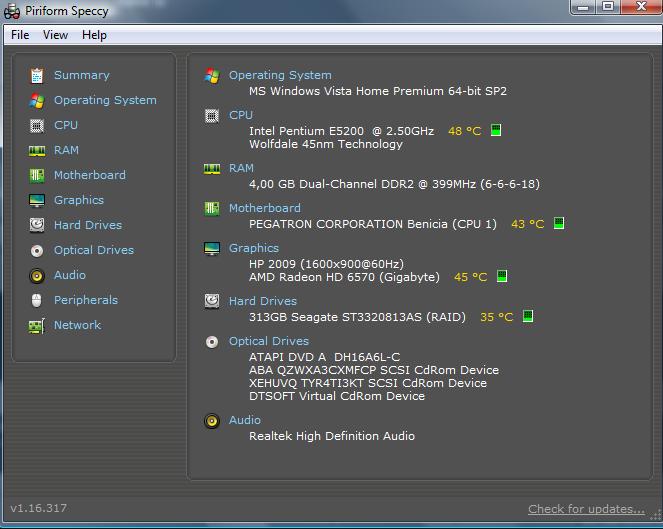The image size is (663, 529).
Task: Click text 'ATAPI DVD A DH16A6L-C'
Action: click(x=324, y=357)
